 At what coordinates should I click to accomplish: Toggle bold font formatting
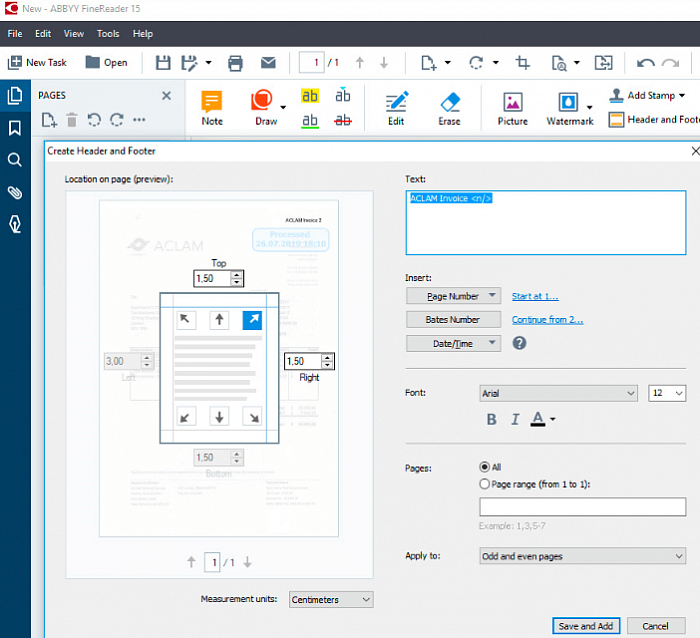492,419
